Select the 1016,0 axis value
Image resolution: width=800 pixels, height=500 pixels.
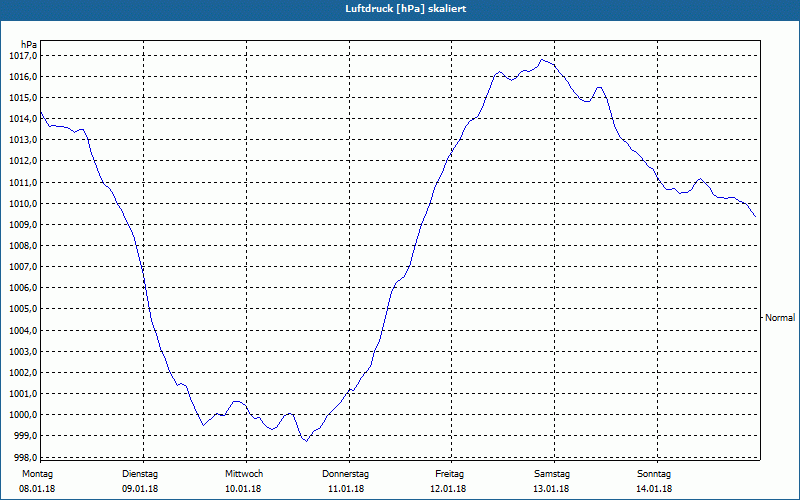[x=23, y=77]
